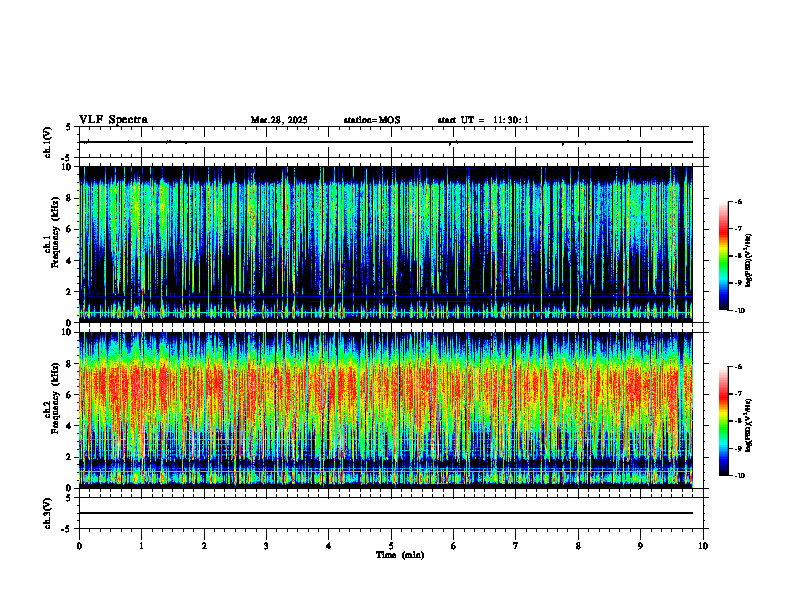Screen dimensions: 792x612
Task: Click inside the ch.2 spectrogram panel
Action: [386, 410]
